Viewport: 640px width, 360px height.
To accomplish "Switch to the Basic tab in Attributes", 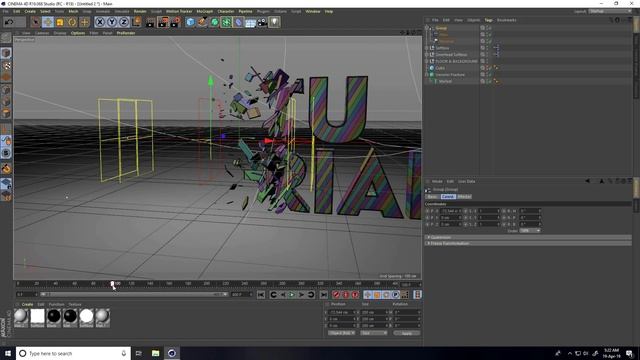I will tap(432, 197).
